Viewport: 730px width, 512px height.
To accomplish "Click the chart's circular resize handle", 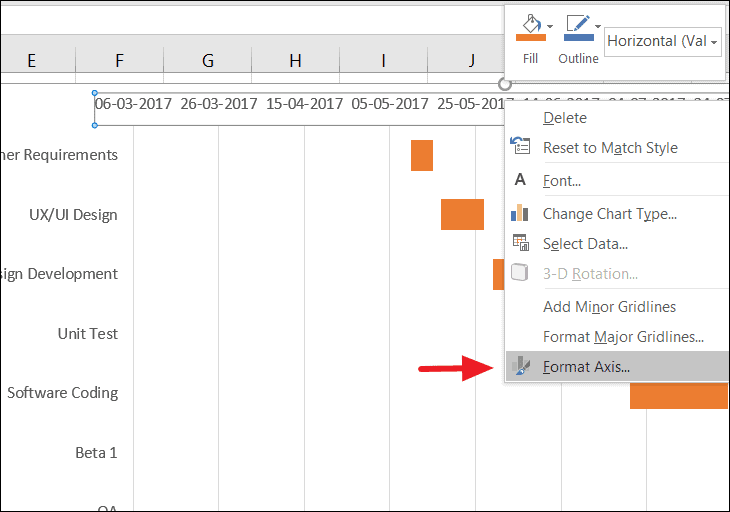I will tap(505, 84).
